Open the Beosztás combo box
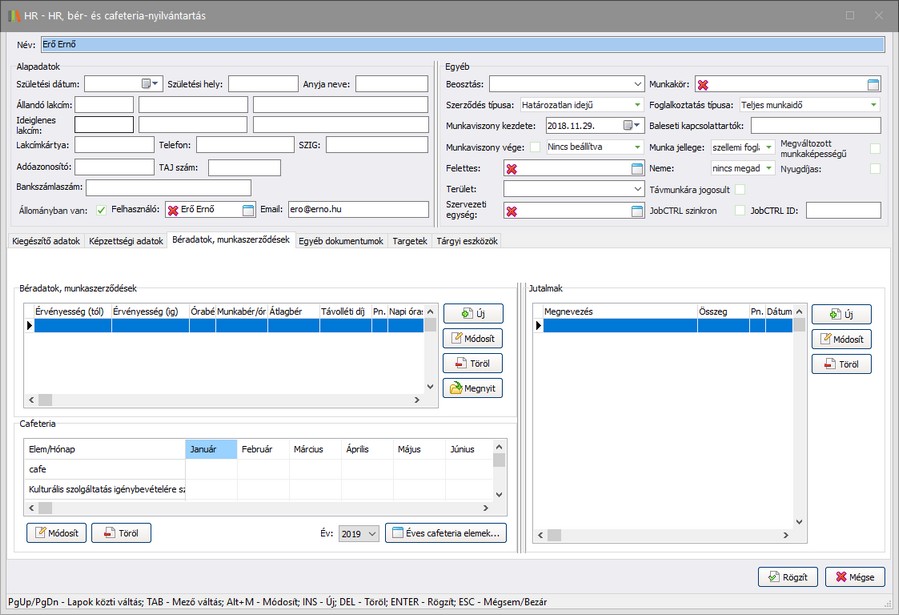Screen dimensions: 899x615 coord(638,84)
